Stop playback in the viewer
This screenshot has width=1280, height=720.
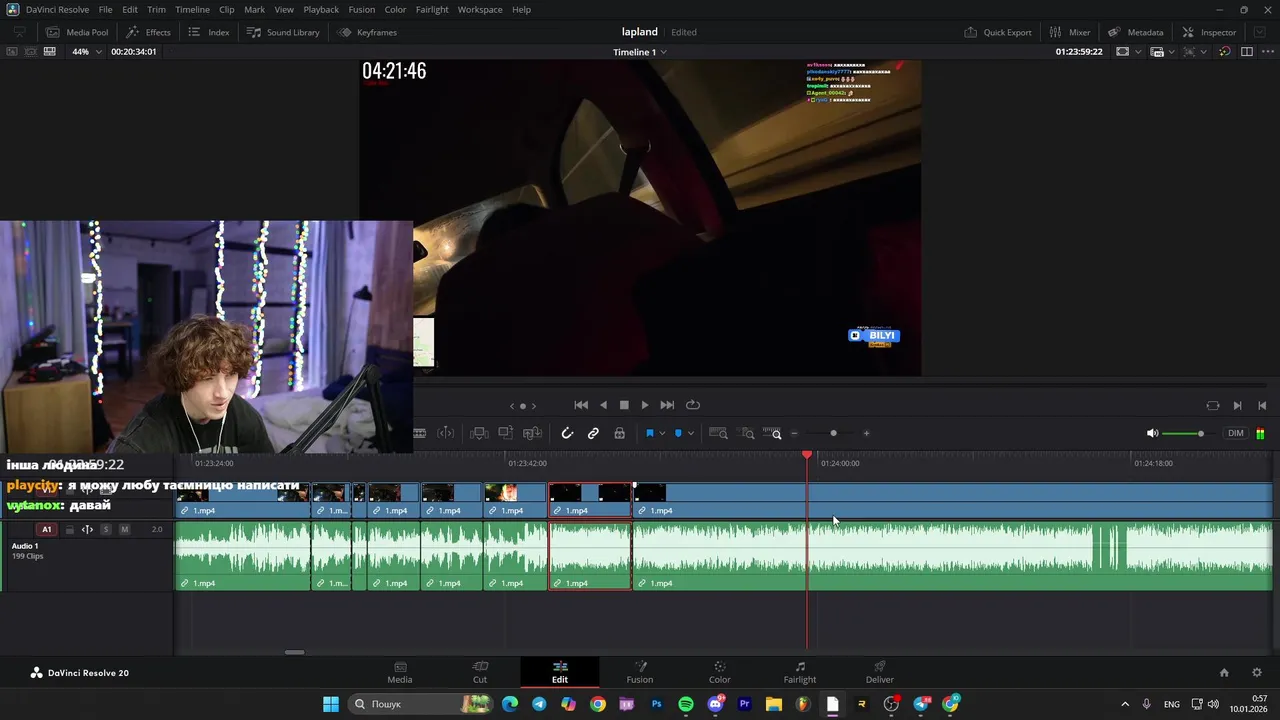point(624,405)
